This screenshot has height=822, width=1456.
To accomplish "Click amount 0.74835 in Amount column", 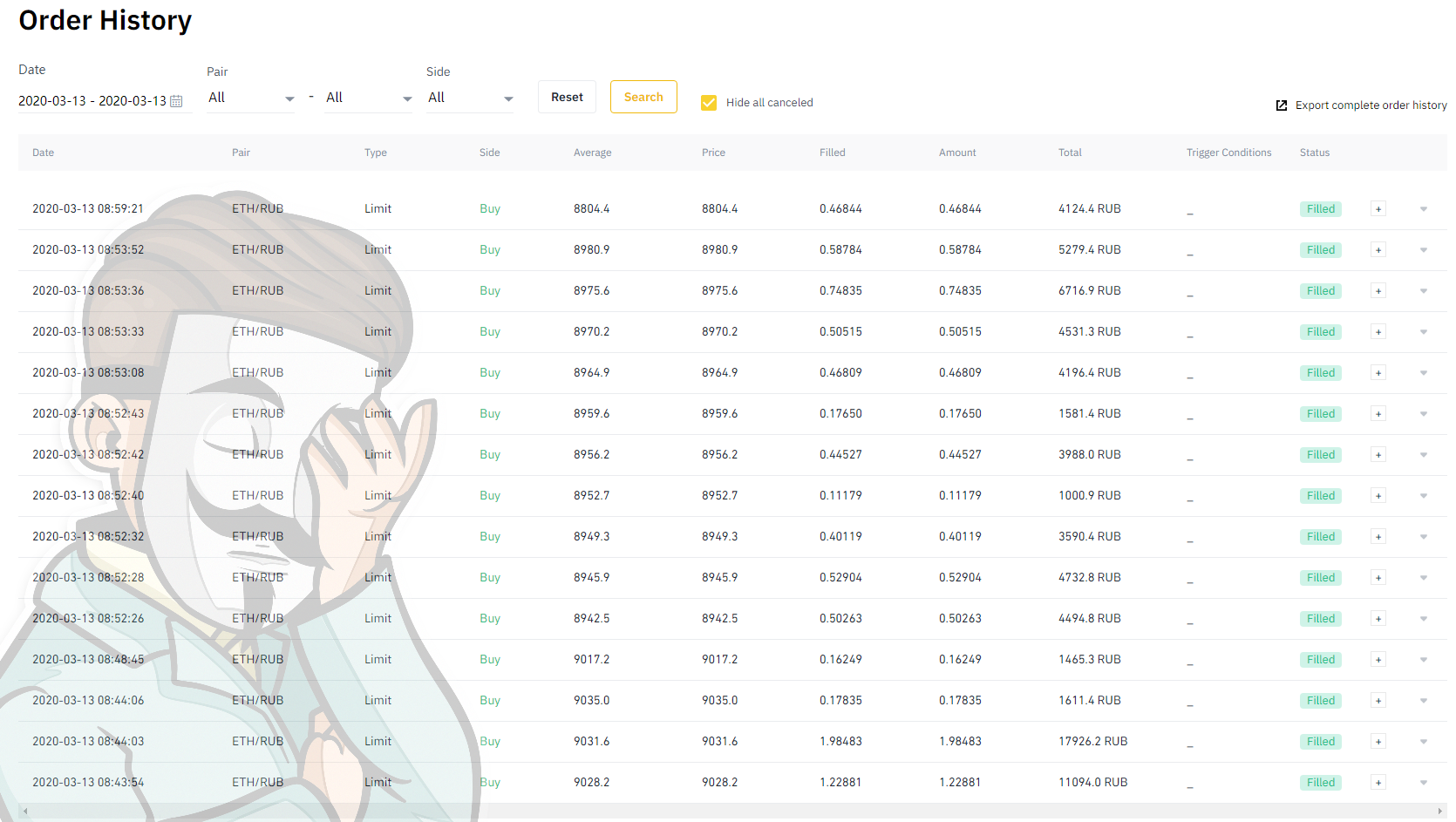I will coord(960,291).
